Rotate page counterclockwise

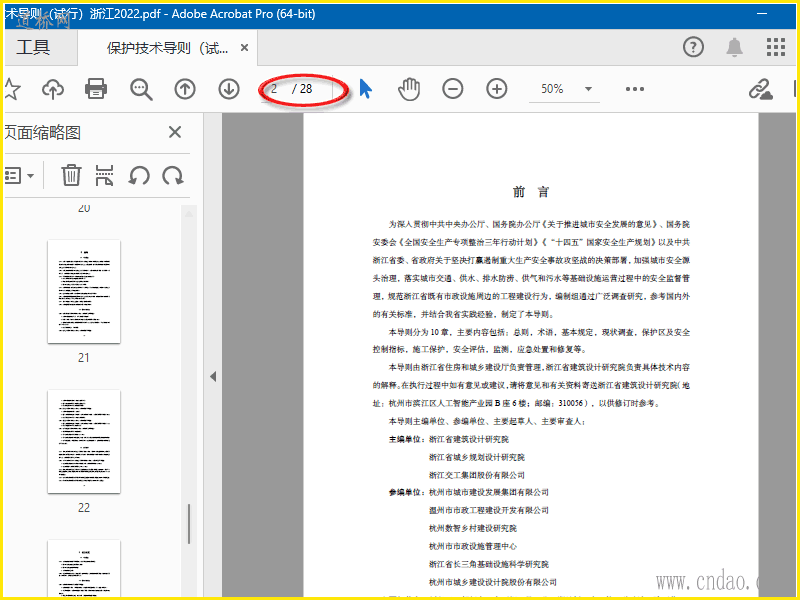tap(139, 176)
